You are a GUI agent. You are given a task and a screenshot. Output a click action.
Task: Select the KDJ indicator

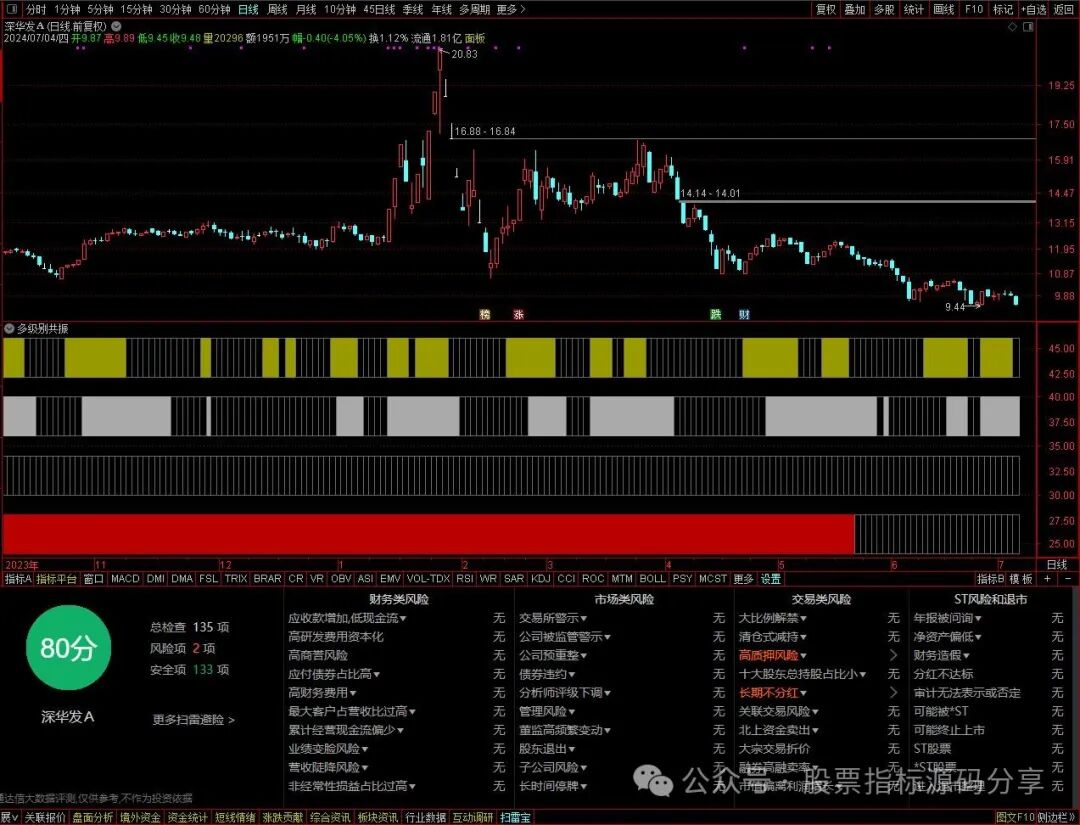[x=541, y=578]
